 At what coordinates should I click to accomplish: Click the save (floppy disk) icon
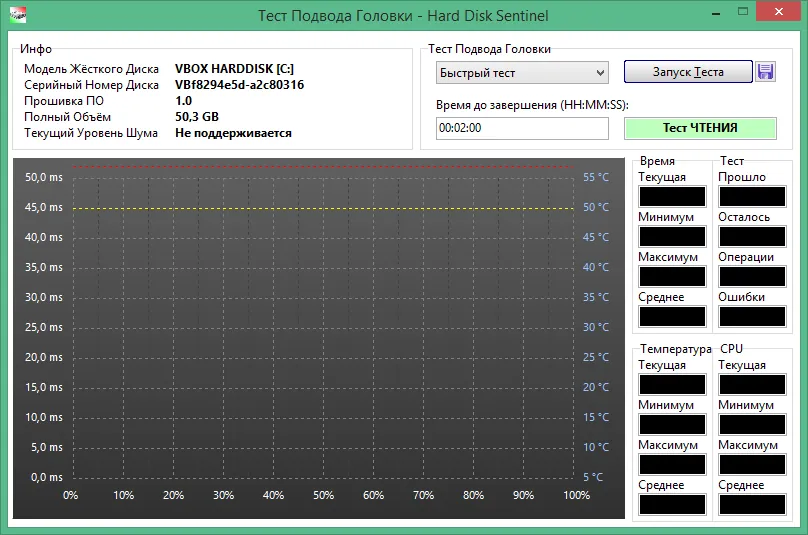[765, 72]
